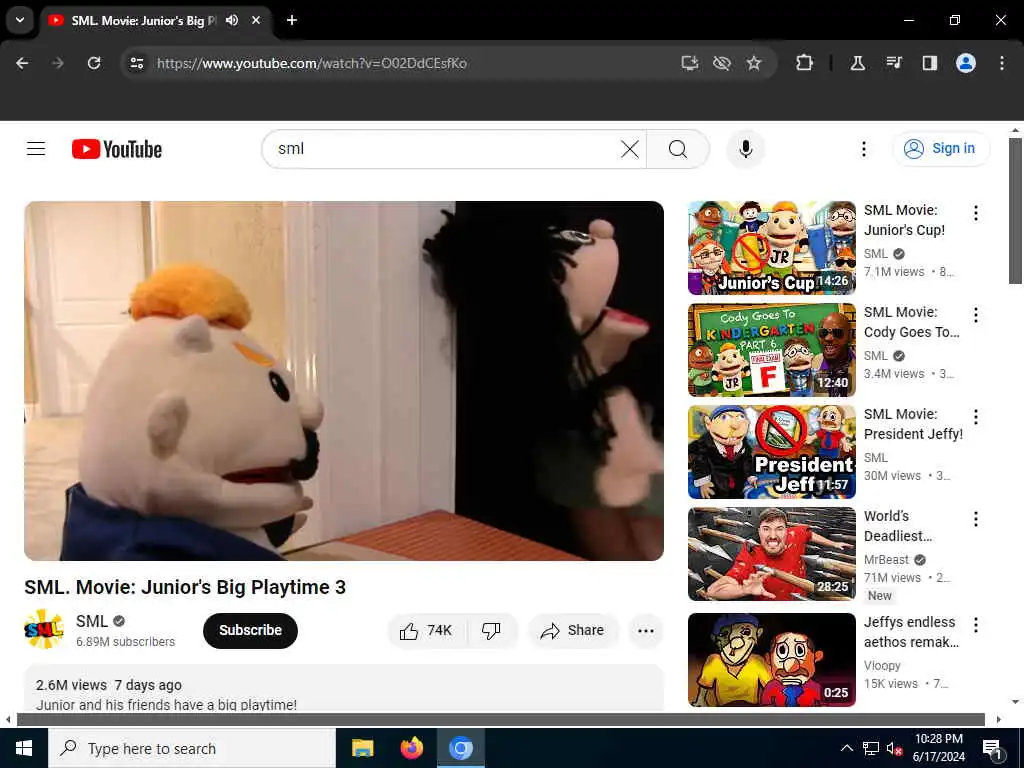The height and width of the screenshot is (768, 1024).
Task: Open SML channel avatar
Action: click(x=44, y=630)
